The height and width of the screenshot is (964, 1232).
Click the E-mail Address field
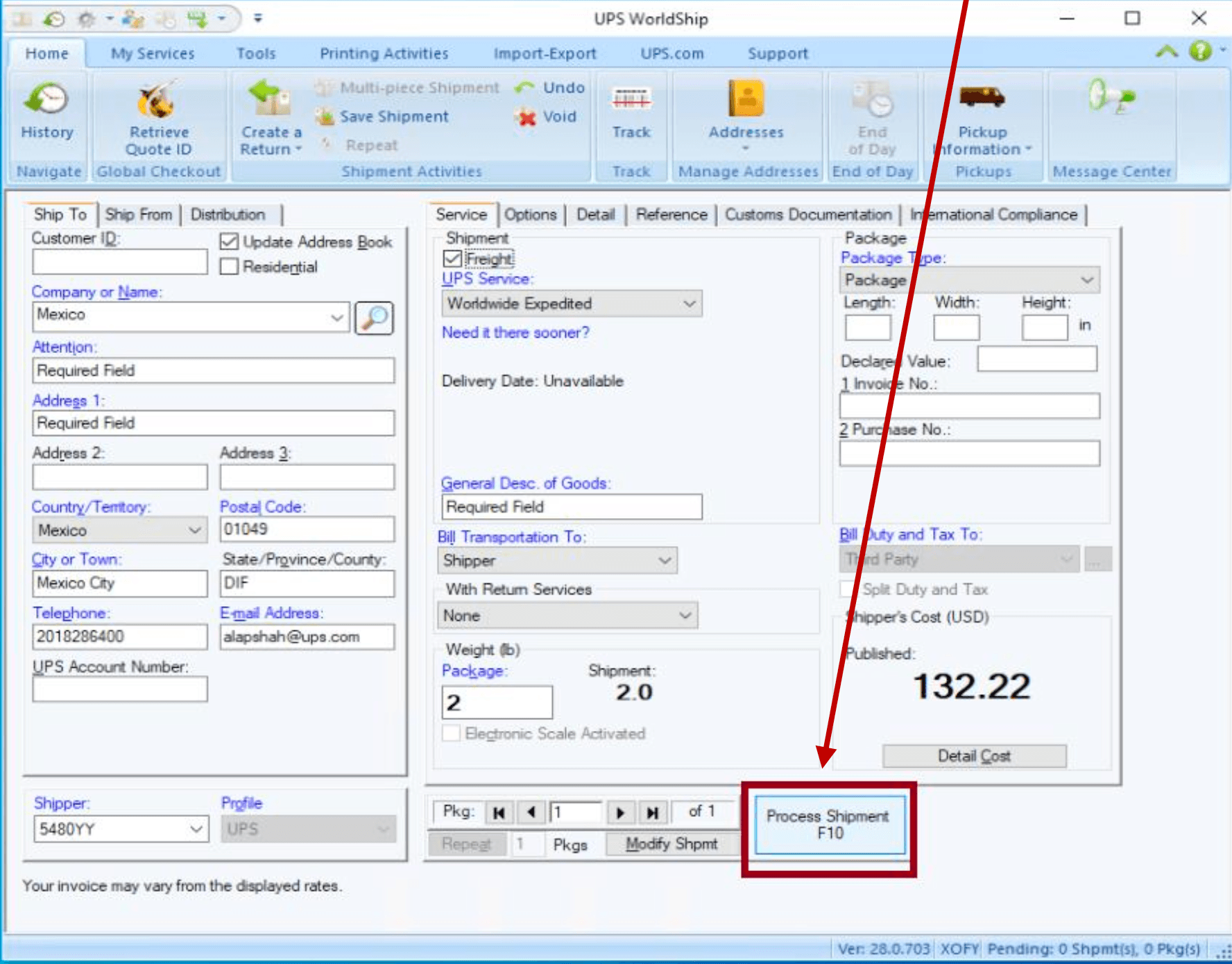coord(307,637)
